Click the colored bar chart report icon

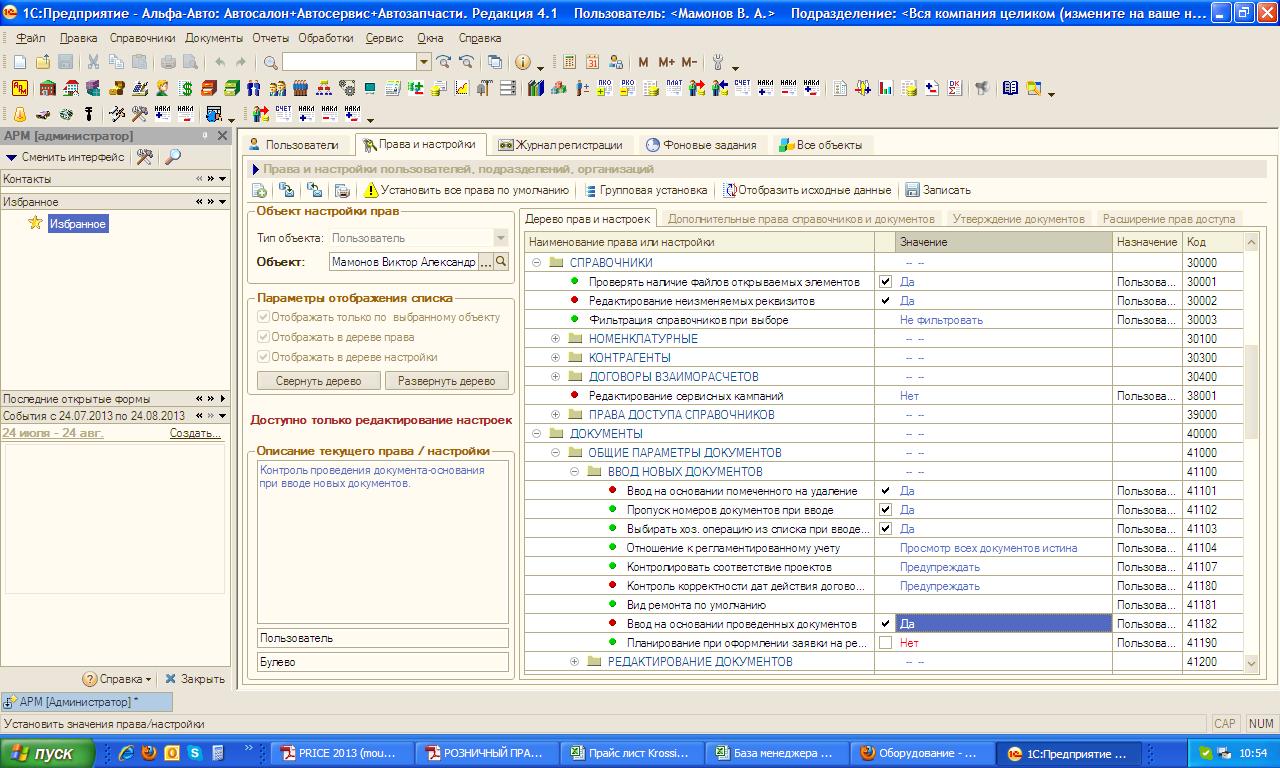[x=885, y=88]
